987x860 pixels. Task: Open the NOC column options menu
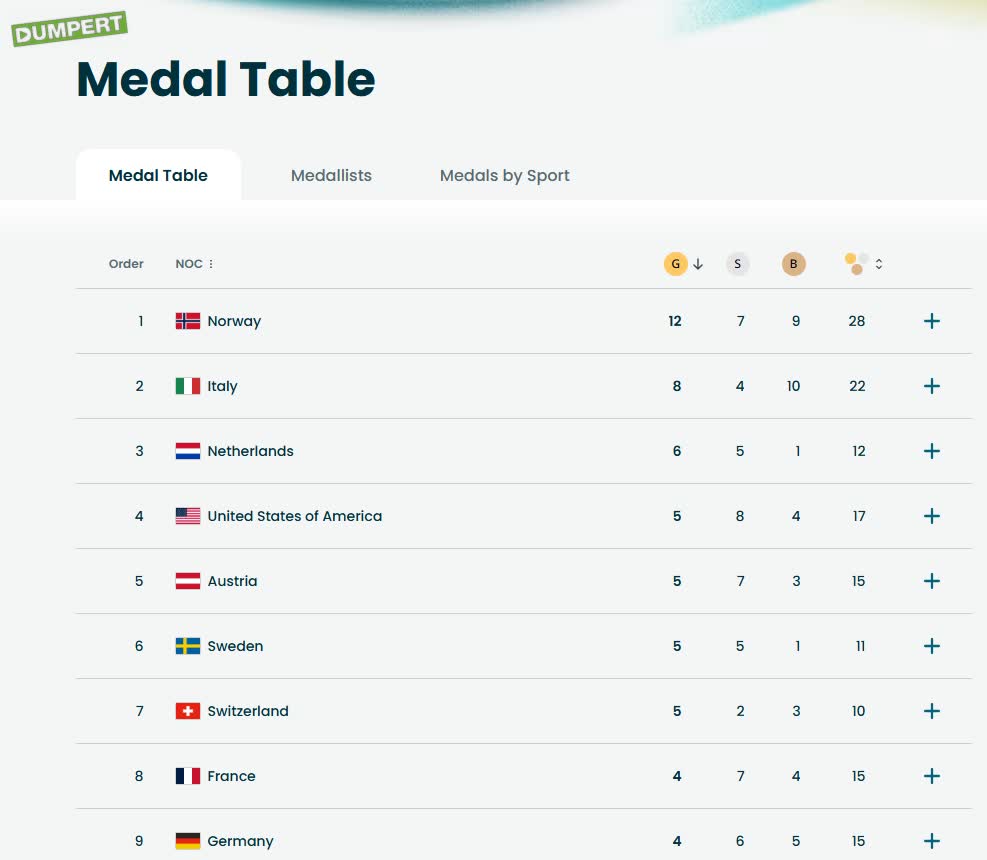211,264
